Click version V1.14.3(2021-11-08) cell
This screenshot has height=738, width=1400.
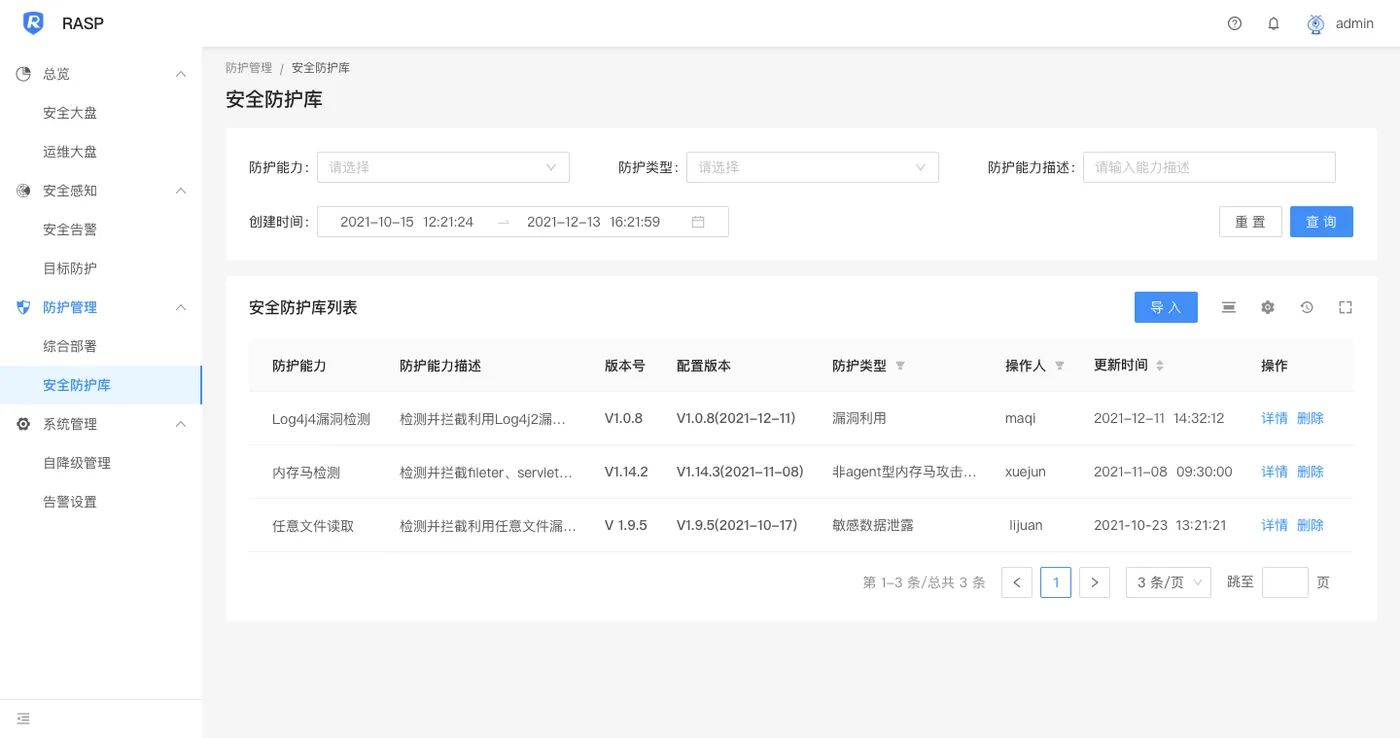(x=740, y=471)
